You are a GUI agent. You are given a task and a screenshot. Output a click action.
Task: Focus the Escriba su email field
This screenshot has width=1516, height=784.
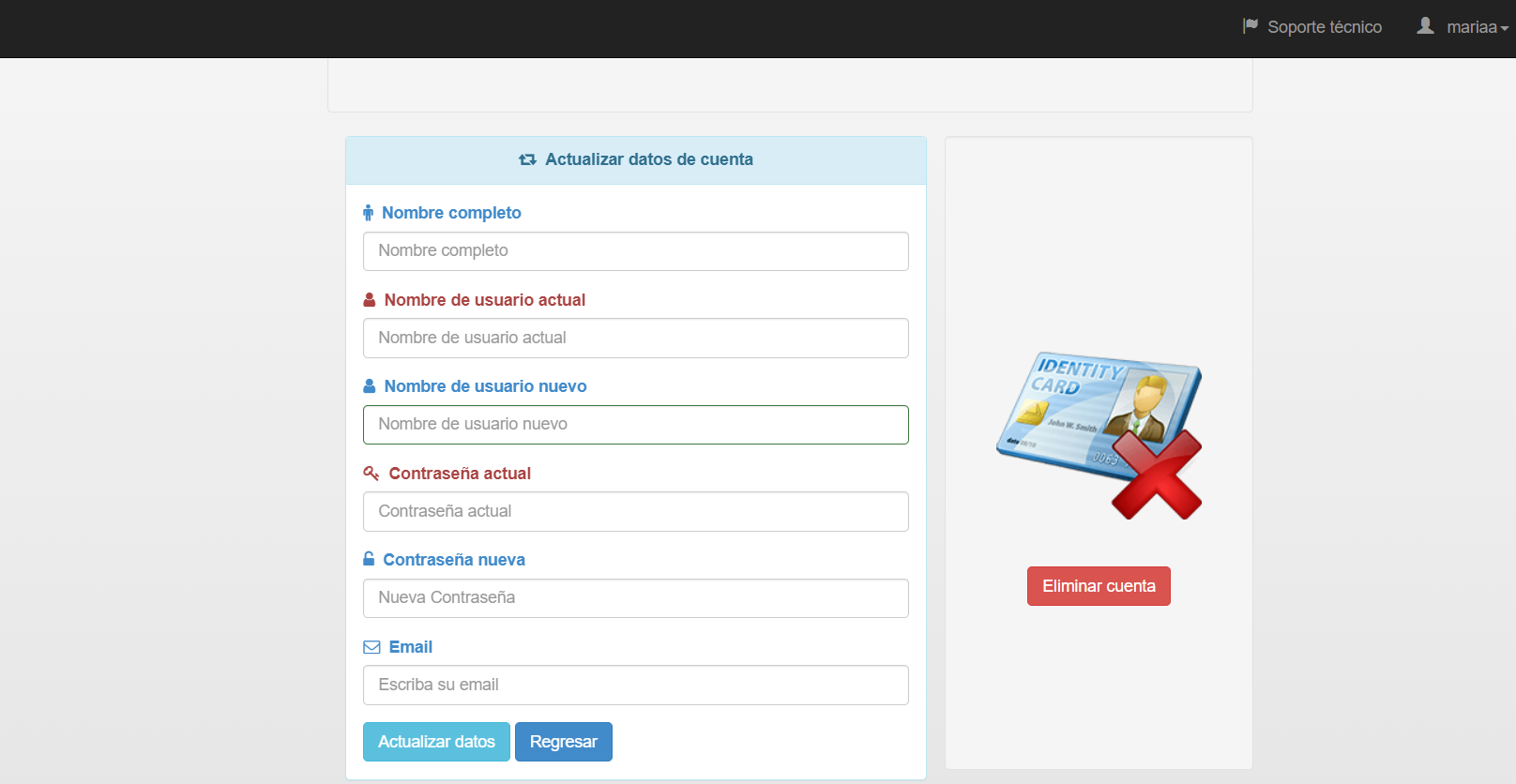(x=636, y=686)
